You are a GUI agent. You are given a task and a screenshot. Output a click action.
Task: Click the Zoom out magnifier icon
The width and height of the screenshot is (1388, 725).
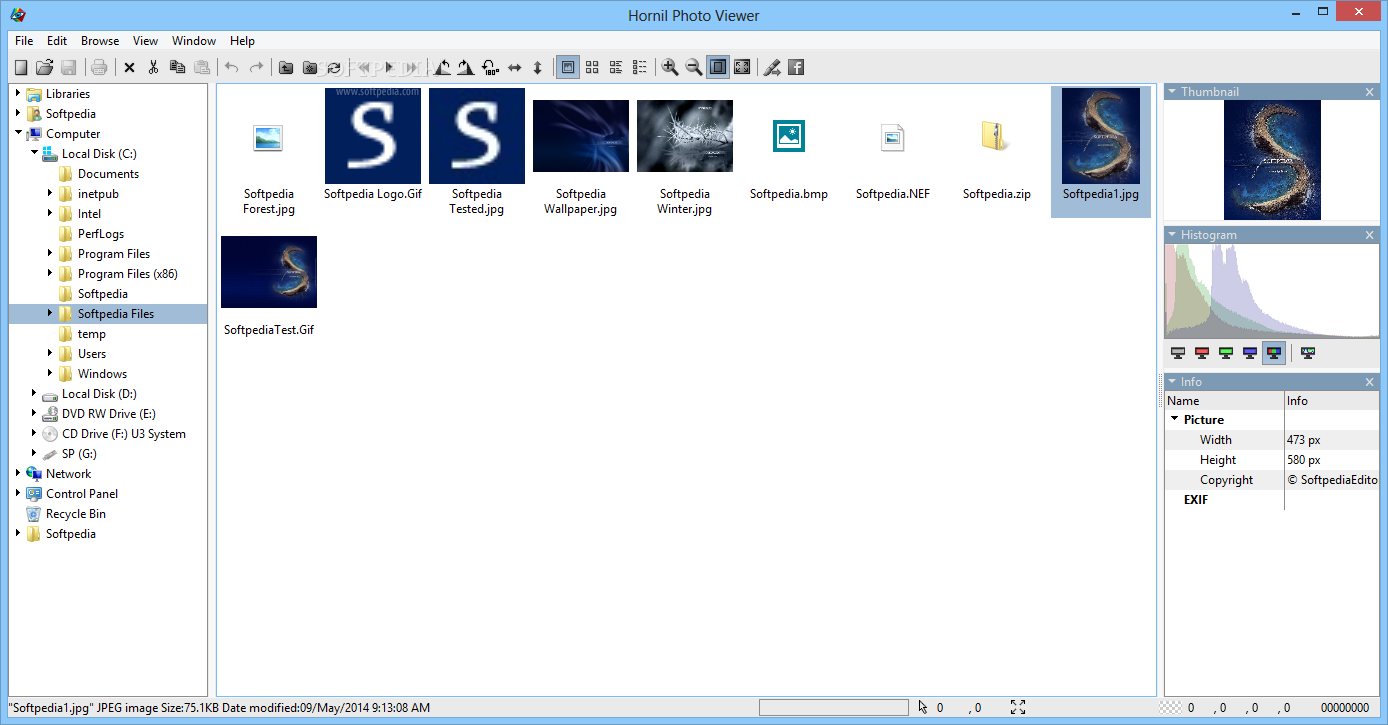694,67
